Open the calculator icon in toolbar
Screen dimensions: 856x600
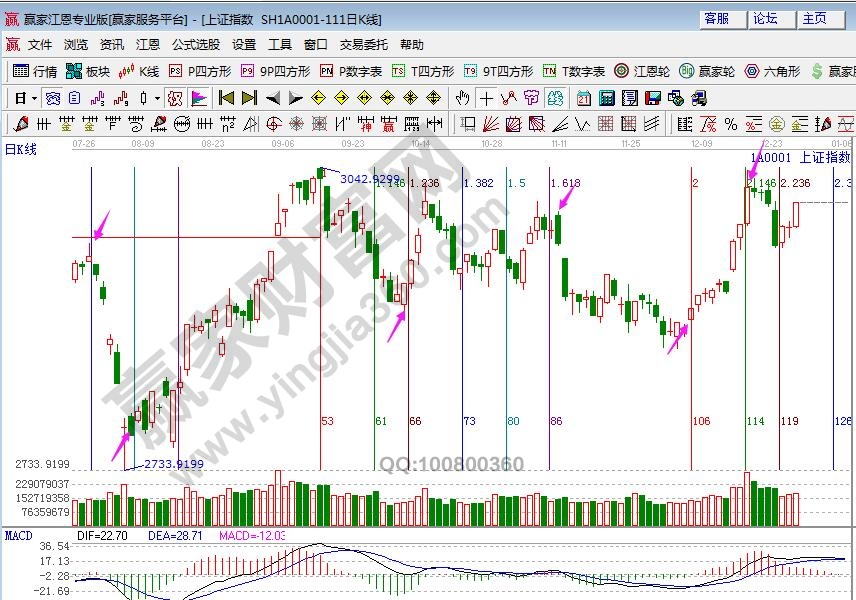pyautogui.click(x=607, y=98)
